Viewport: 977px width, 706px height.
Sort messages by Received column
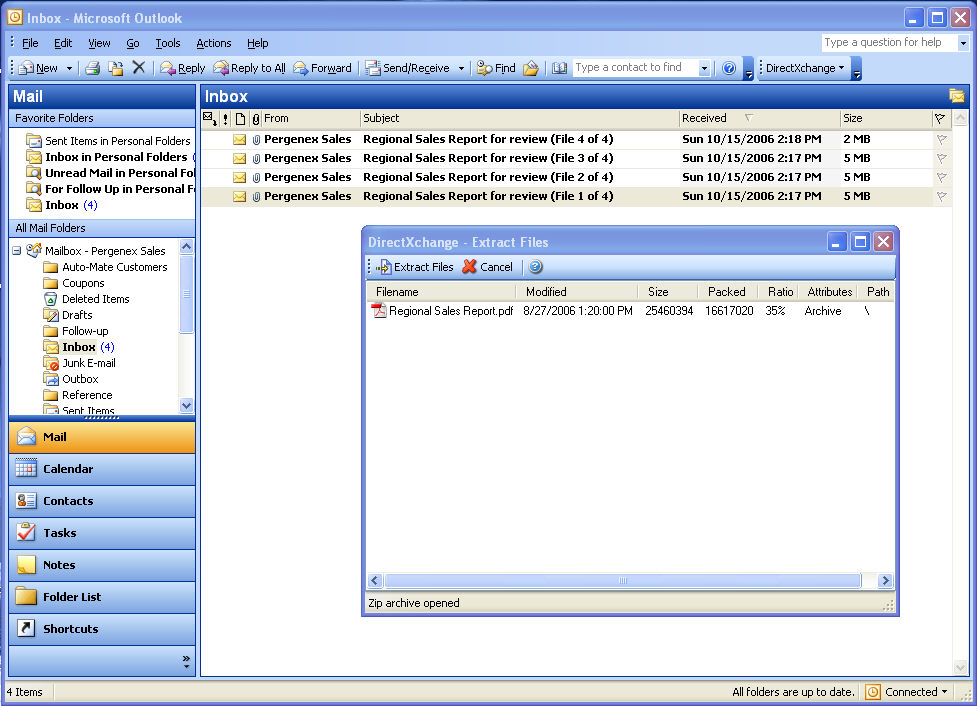[759, 118]
